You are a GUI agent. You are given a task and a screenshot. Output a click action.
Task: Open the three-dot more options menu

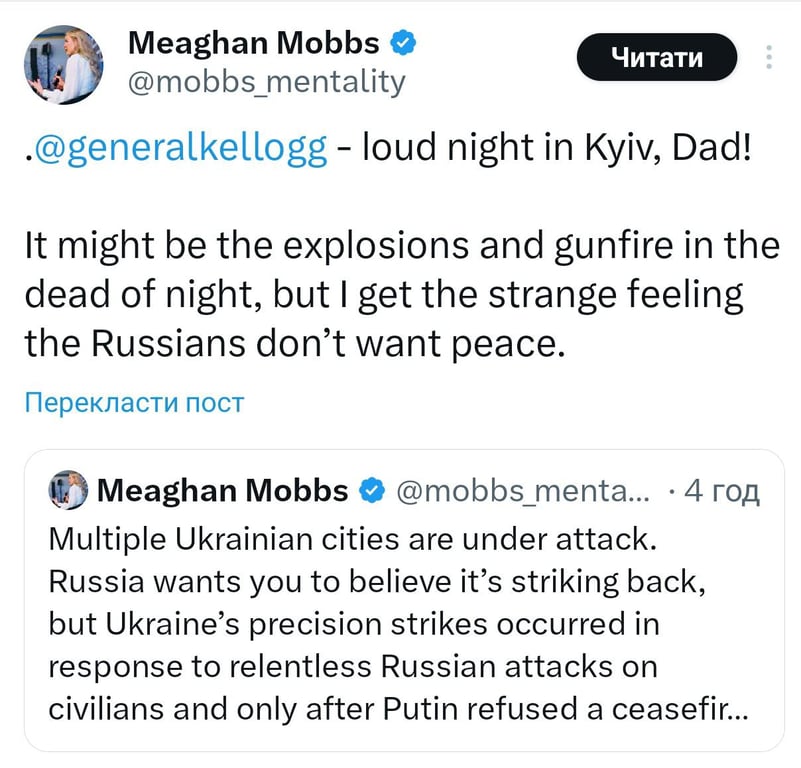[x=769, y=56]
